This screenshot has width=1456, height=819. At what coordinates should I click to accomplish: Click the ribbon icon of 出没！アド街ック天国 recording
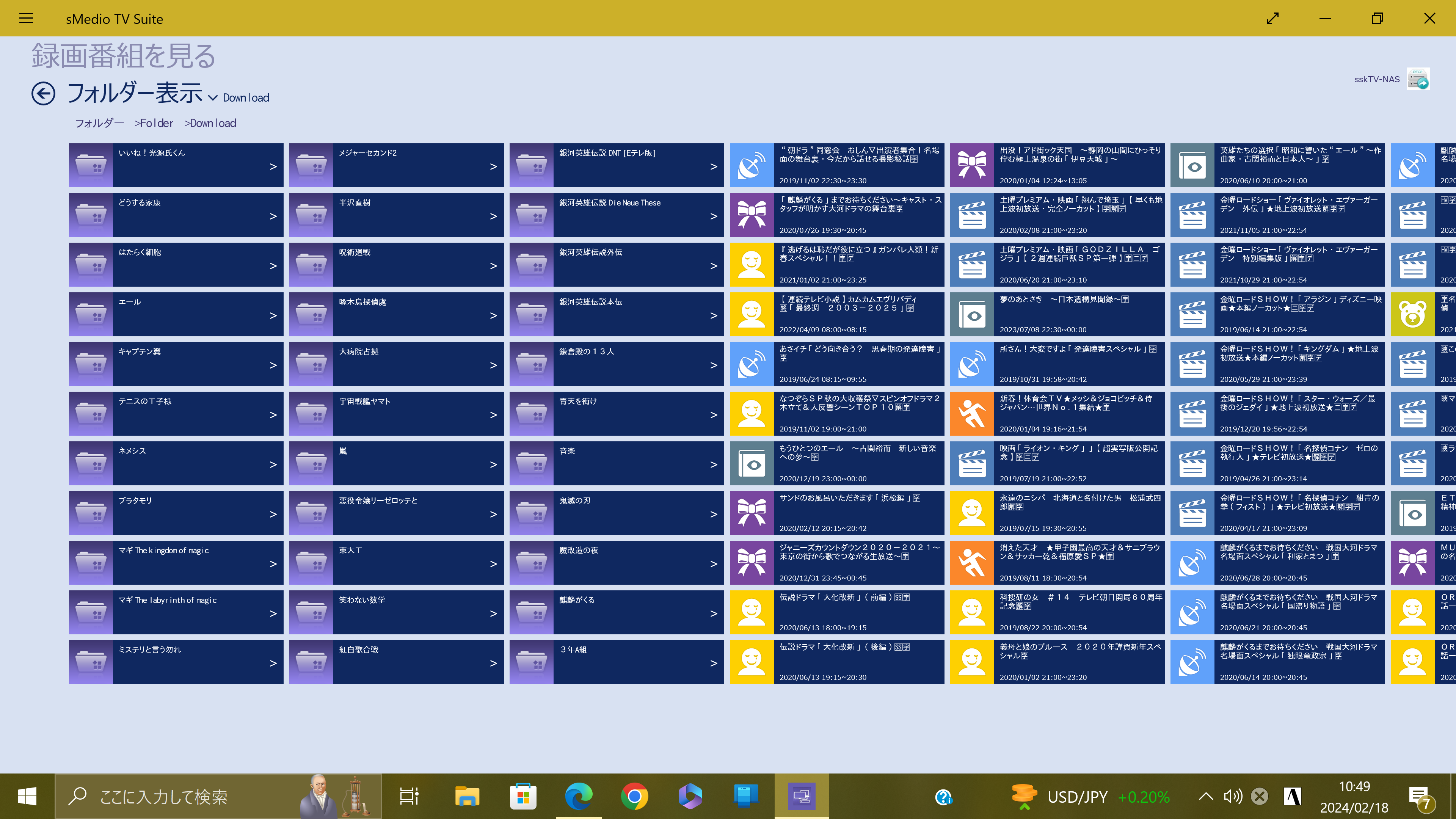972,165
